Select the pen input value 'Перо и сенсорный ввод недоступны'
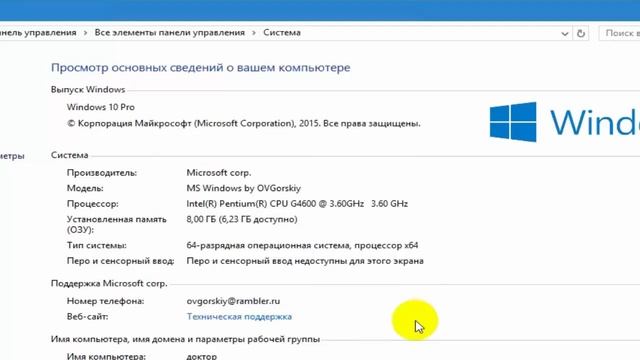This screenshot has height=360, width=640. (267, 261)
